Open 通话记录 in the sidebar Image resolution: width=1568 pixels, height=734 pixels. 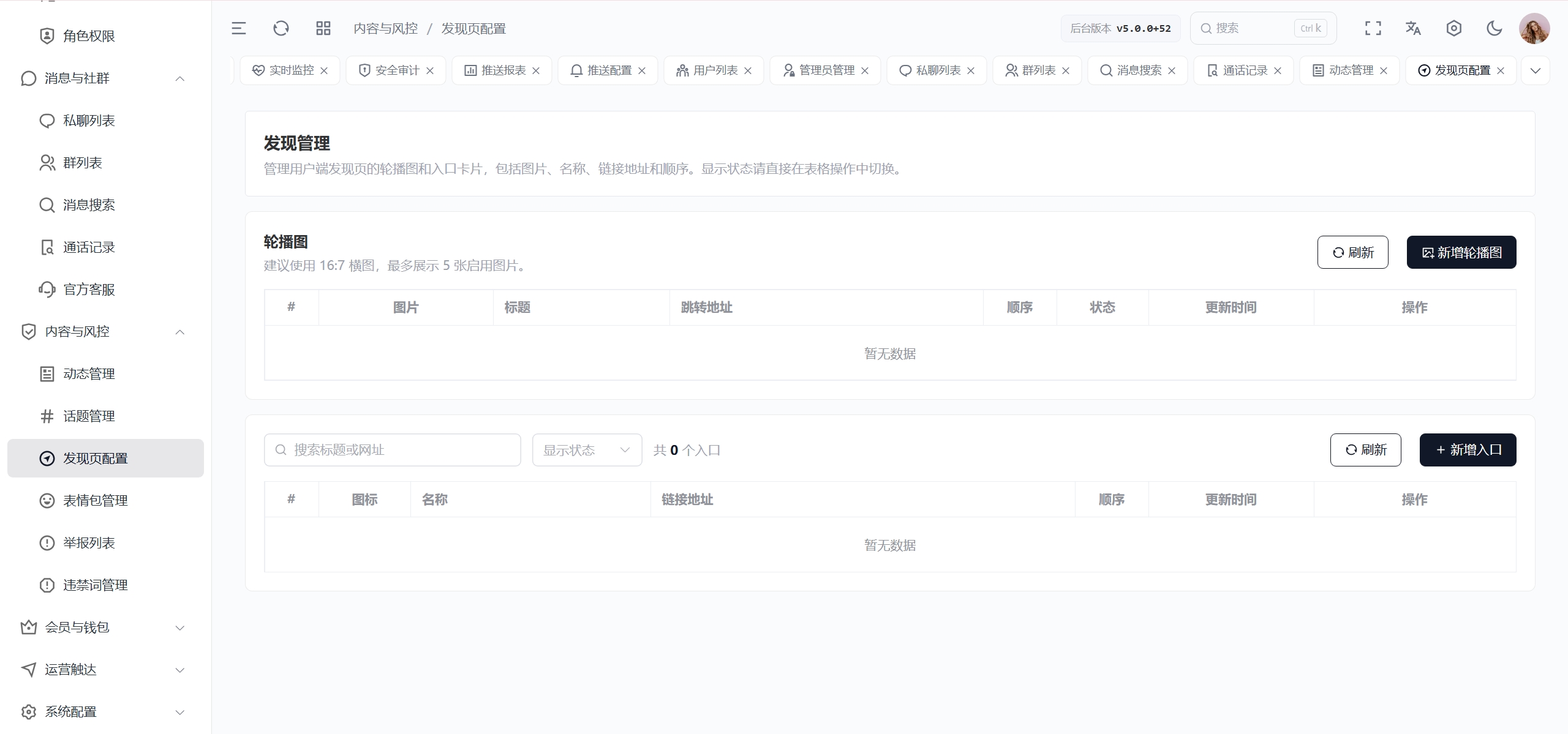(x=105, y=247)
